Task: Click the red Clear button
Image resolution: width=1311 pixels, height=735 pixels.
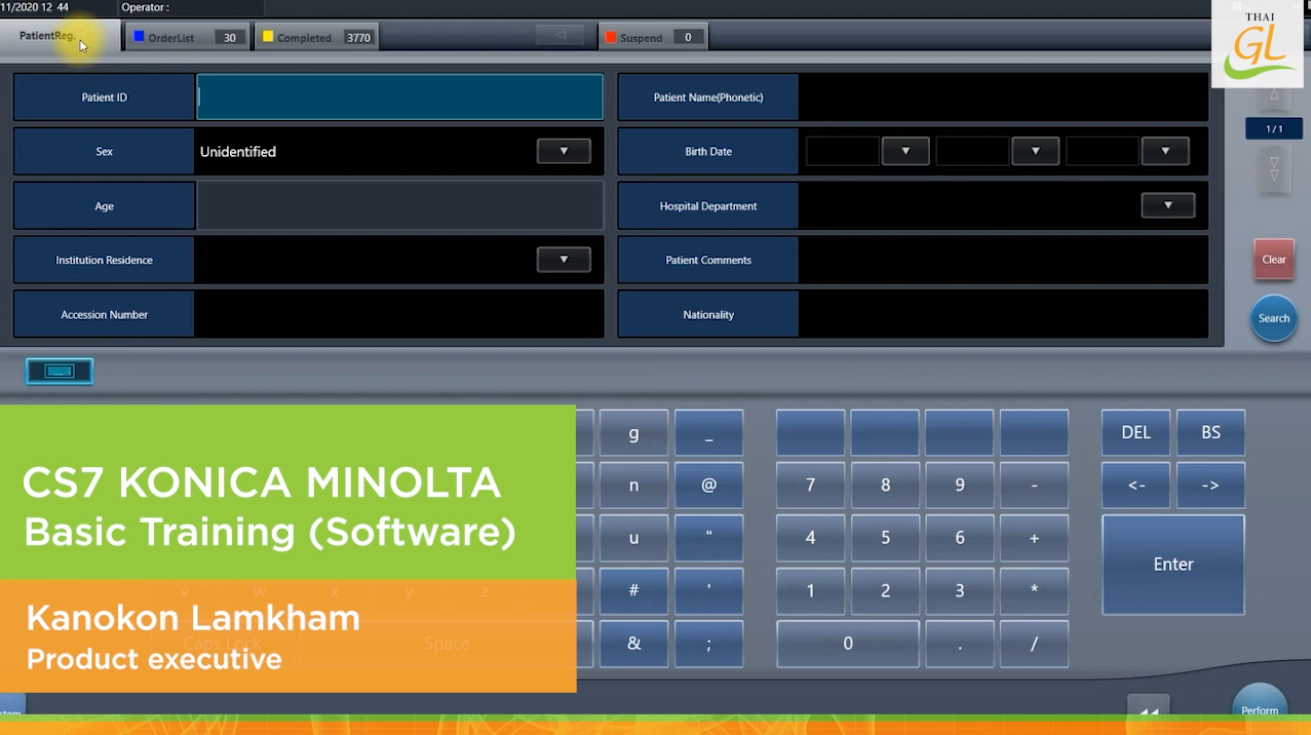Action: click(x=1273, y=260)
